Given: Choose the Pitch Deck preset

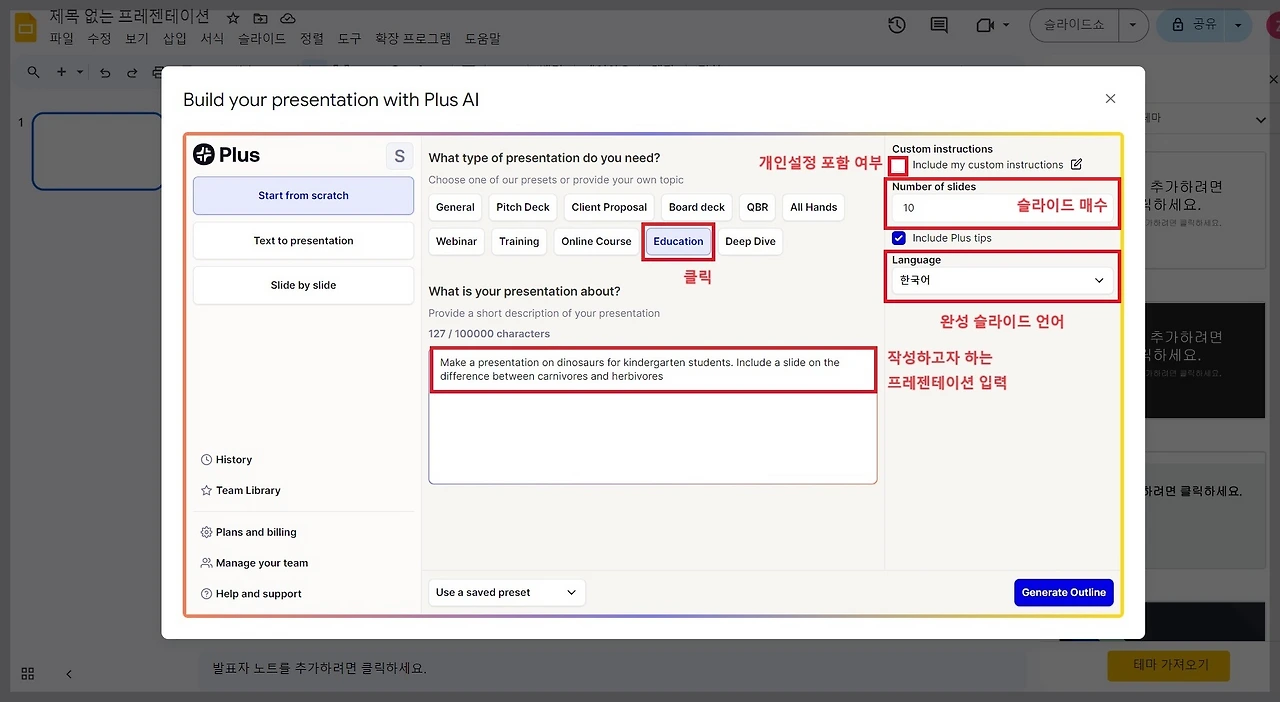Looking at the screenshot, I should tap(523, 207).
